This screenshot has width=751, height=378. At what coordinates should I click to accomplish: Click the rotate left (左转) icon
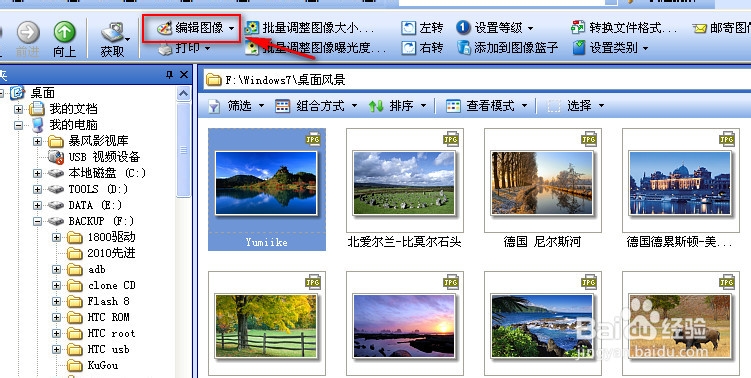(x=408, y=28)
